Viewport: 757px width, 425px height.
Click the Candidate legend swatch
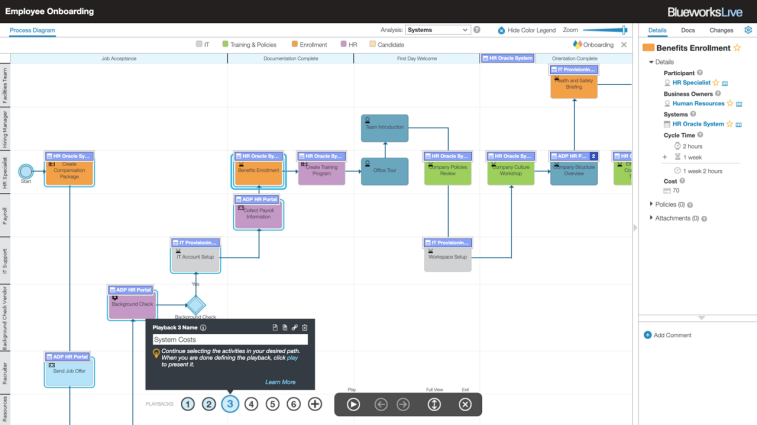(x=372, y=44)
